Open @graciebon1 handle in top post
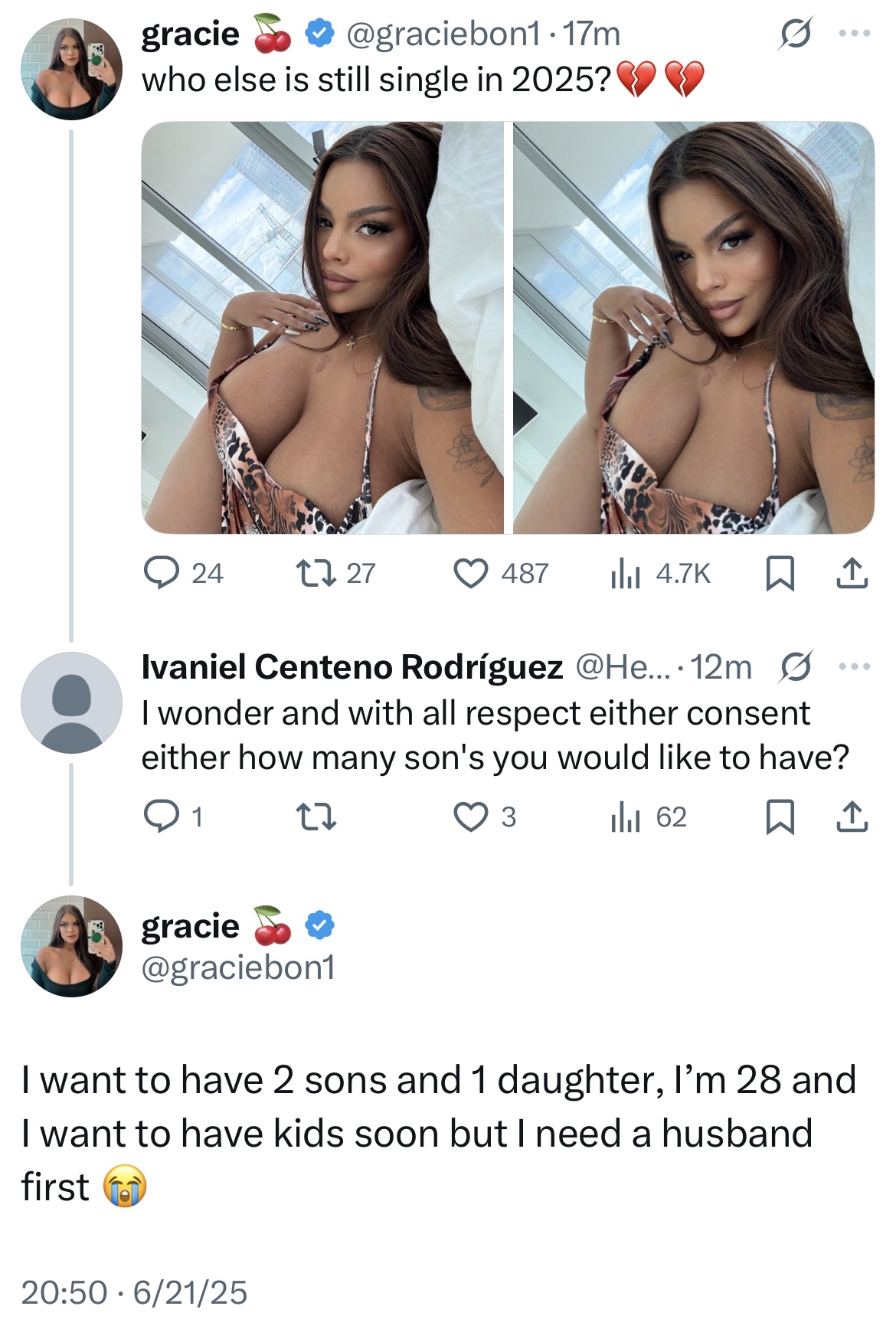Viewport: 896px width, 1329px height. 443,34
